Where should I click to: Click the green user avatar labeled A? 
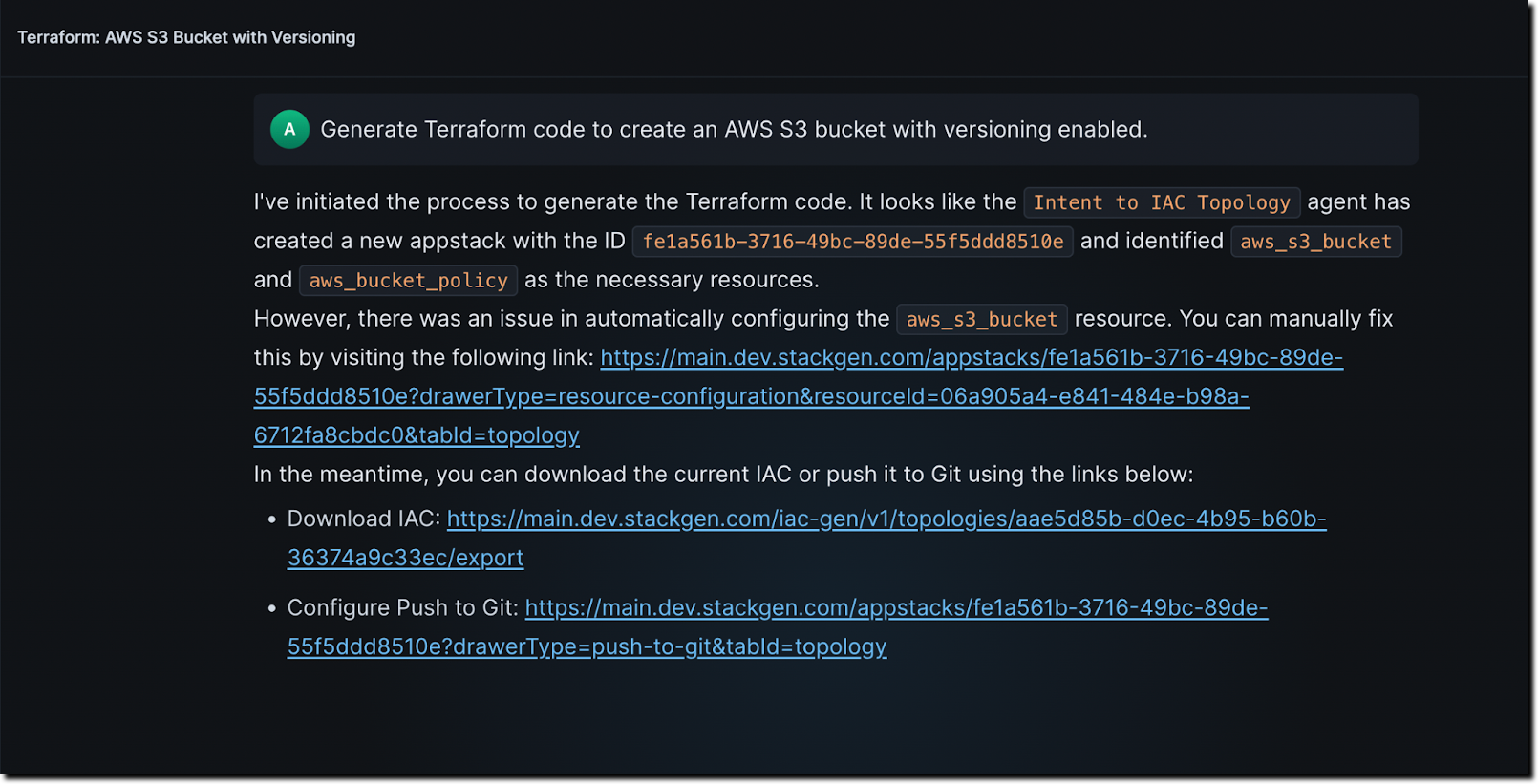pyautogui.click(x=289, y=129)
